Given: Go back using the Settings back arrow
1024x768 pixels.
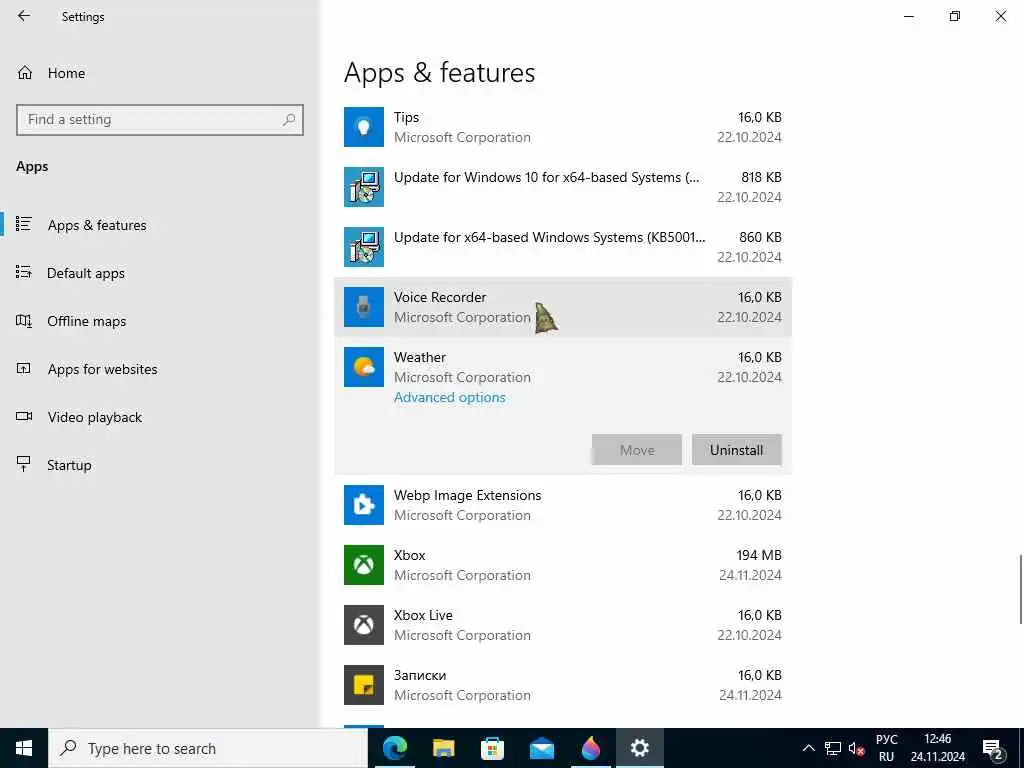Looking at the screenshot, I should click(24, 16).
